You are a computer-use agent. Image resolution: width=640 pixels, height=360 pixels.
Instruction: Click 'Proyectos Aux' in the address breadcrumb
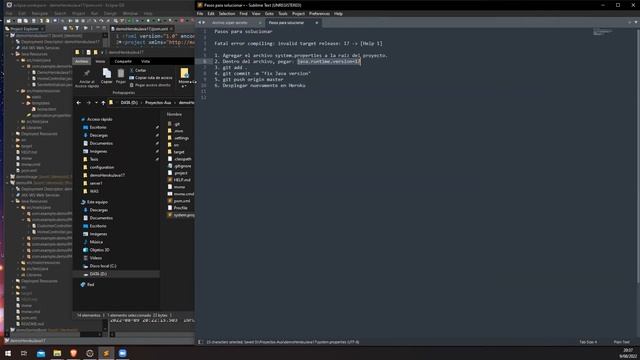(158, 103)
